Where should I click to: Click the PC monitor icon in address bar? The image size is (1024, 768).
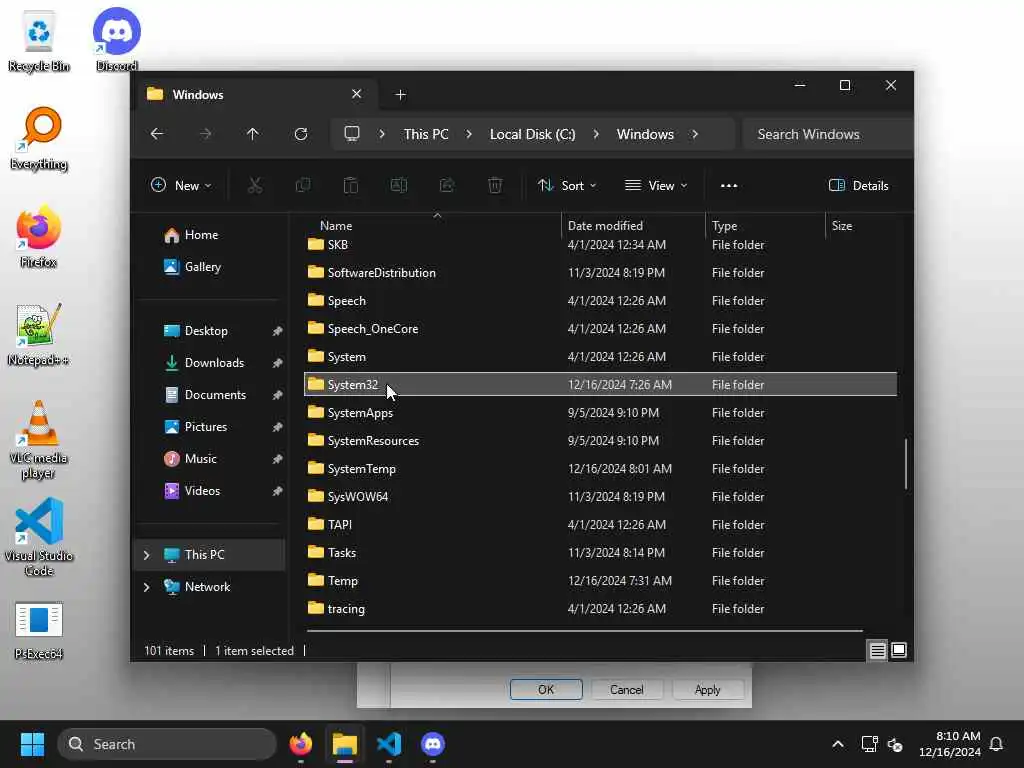coord(352,134)
